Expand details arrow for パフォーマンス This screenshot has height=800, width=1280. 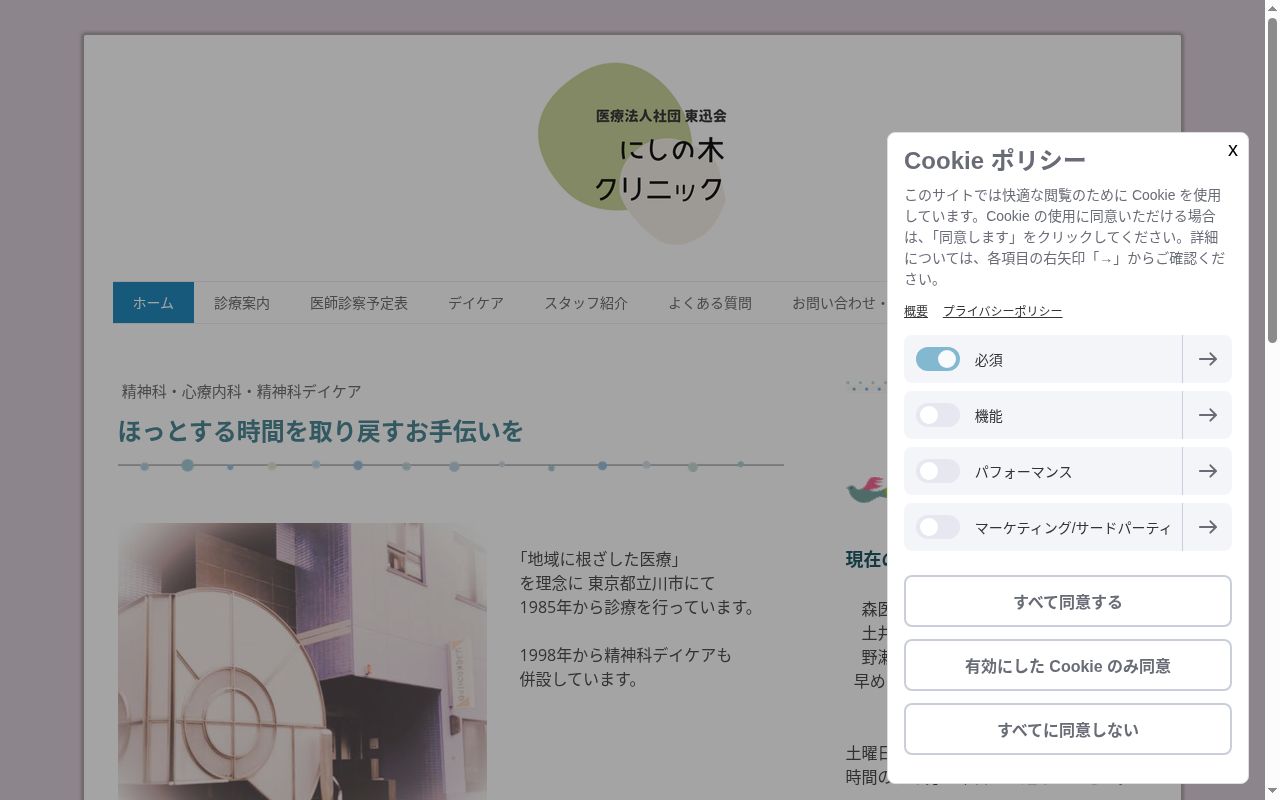pos(1207,471)
